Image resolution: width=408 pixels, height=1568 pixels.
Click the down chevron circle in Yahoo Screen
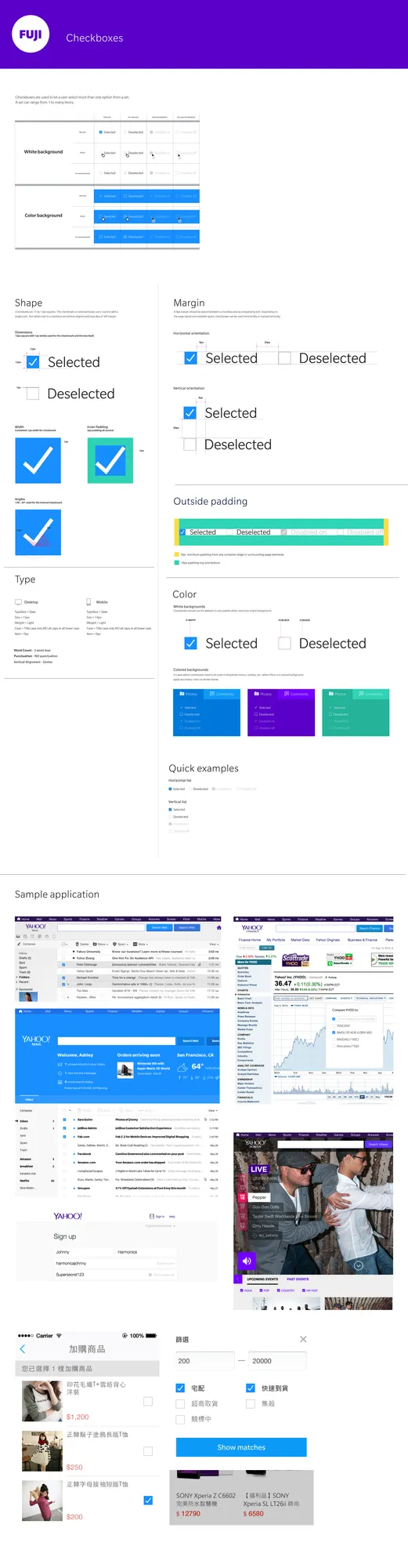pos(358,1265)
